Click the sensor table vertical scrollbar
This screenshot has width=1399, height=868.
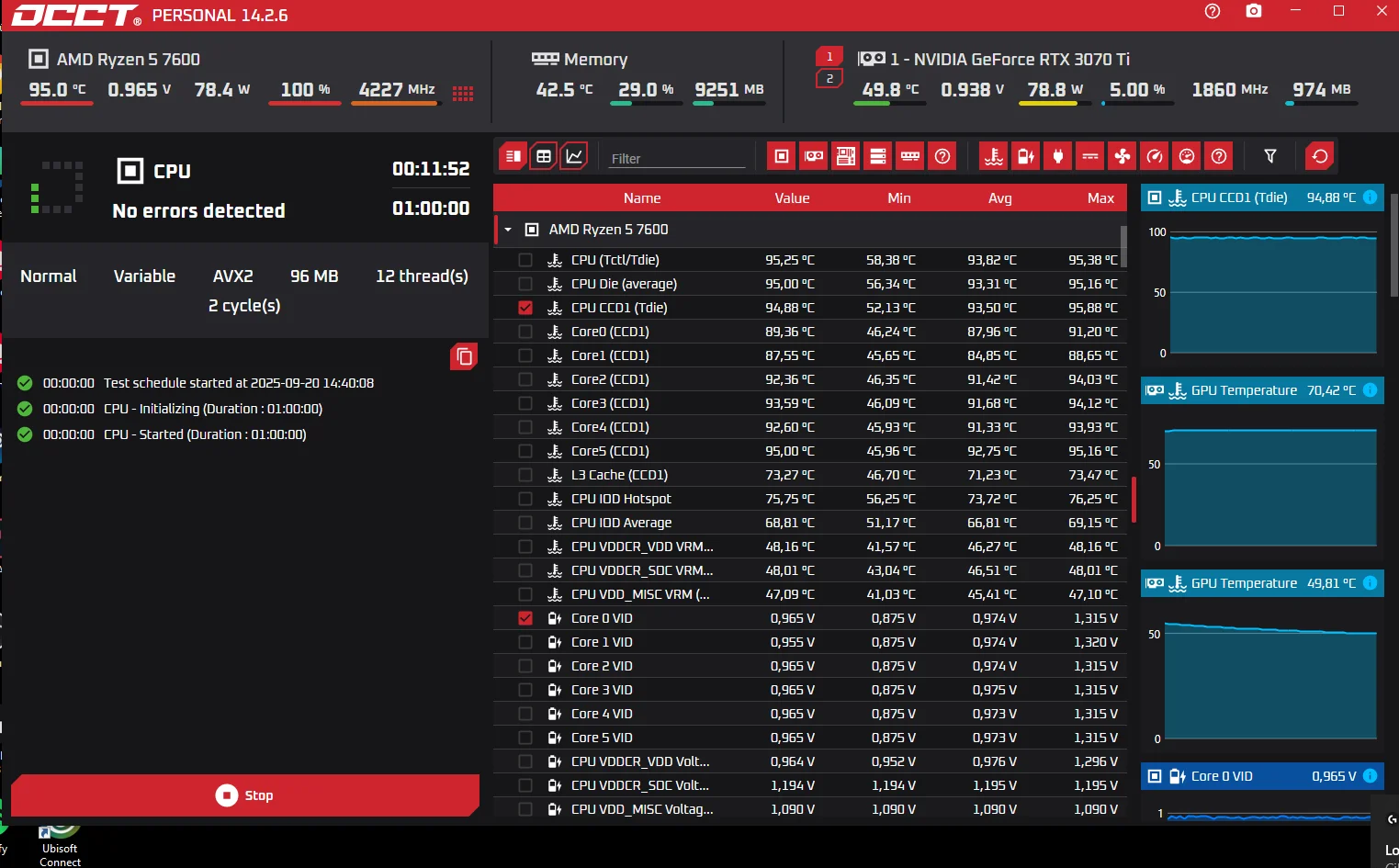[x=1123, y=246]
